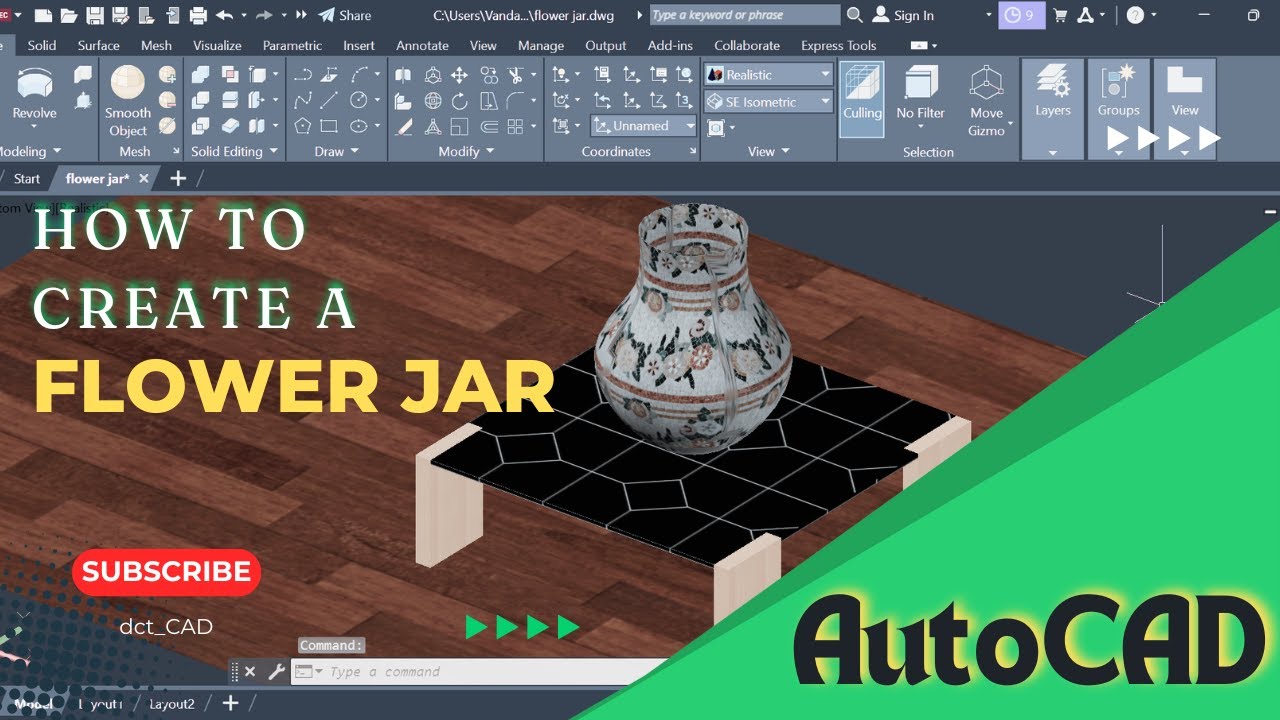Image resolution: width=1280 pixels, height=720 pixels.
Task: Switch to the Express Tools tab
Action: pyautogui.click(x=838, y=45)
